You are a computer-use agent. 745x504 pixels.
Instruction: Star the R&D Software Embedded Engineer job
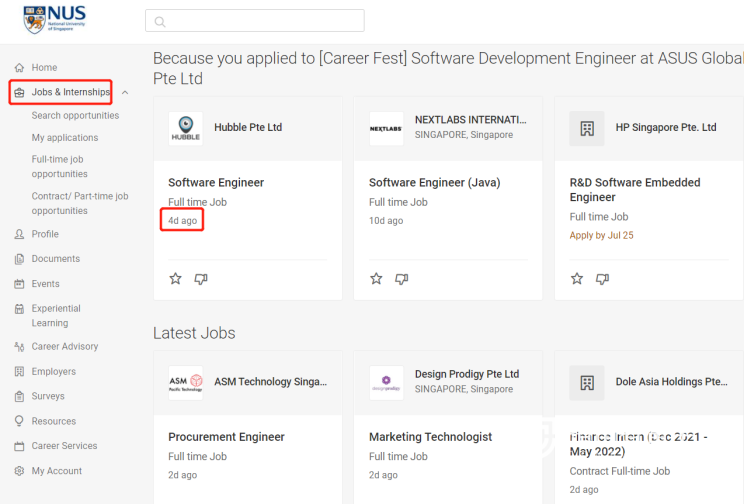(577, 279)
